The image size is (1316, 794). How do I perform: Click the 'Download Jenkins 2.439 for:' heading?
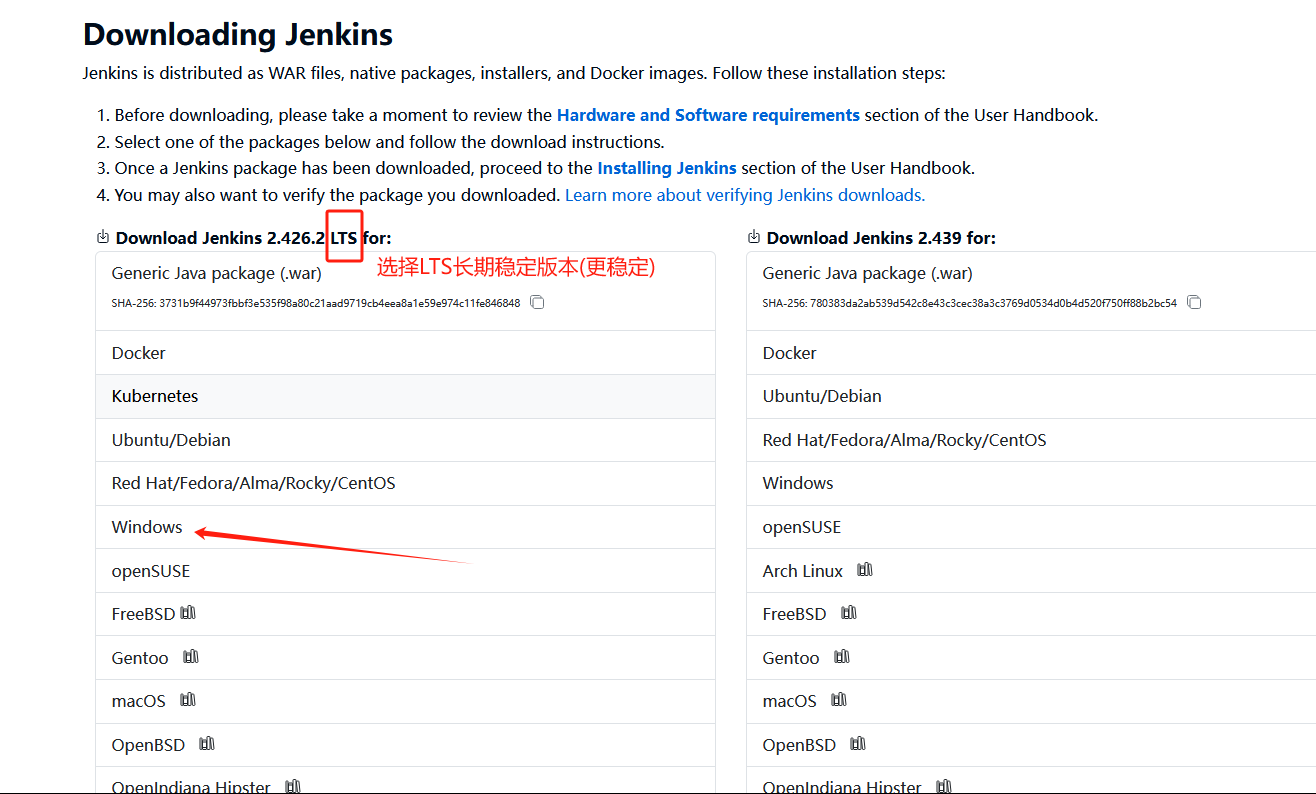881,238
